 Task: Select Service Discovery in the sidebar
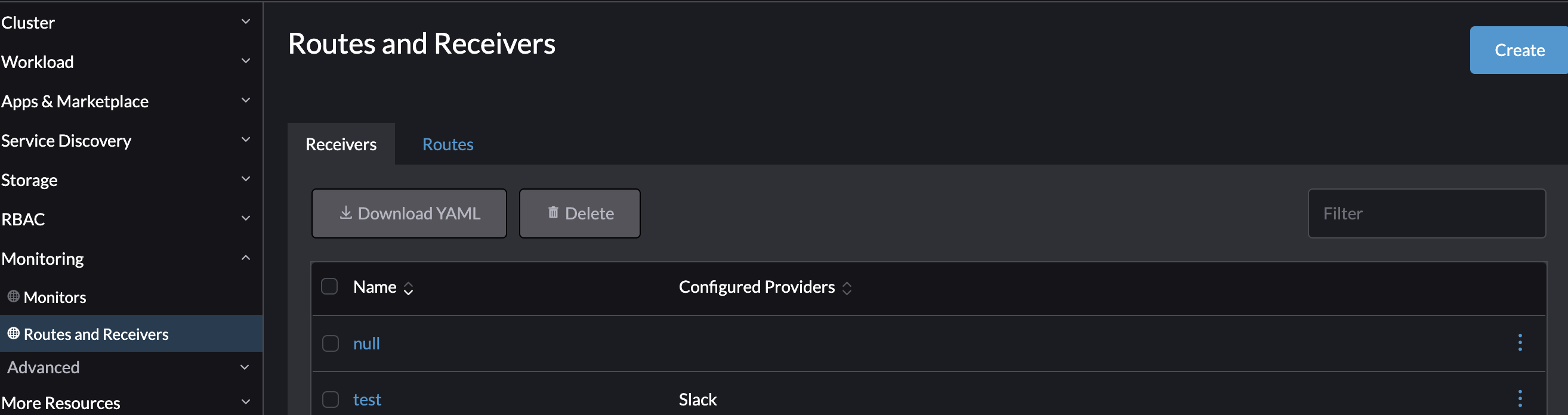(x=67, y=141)
